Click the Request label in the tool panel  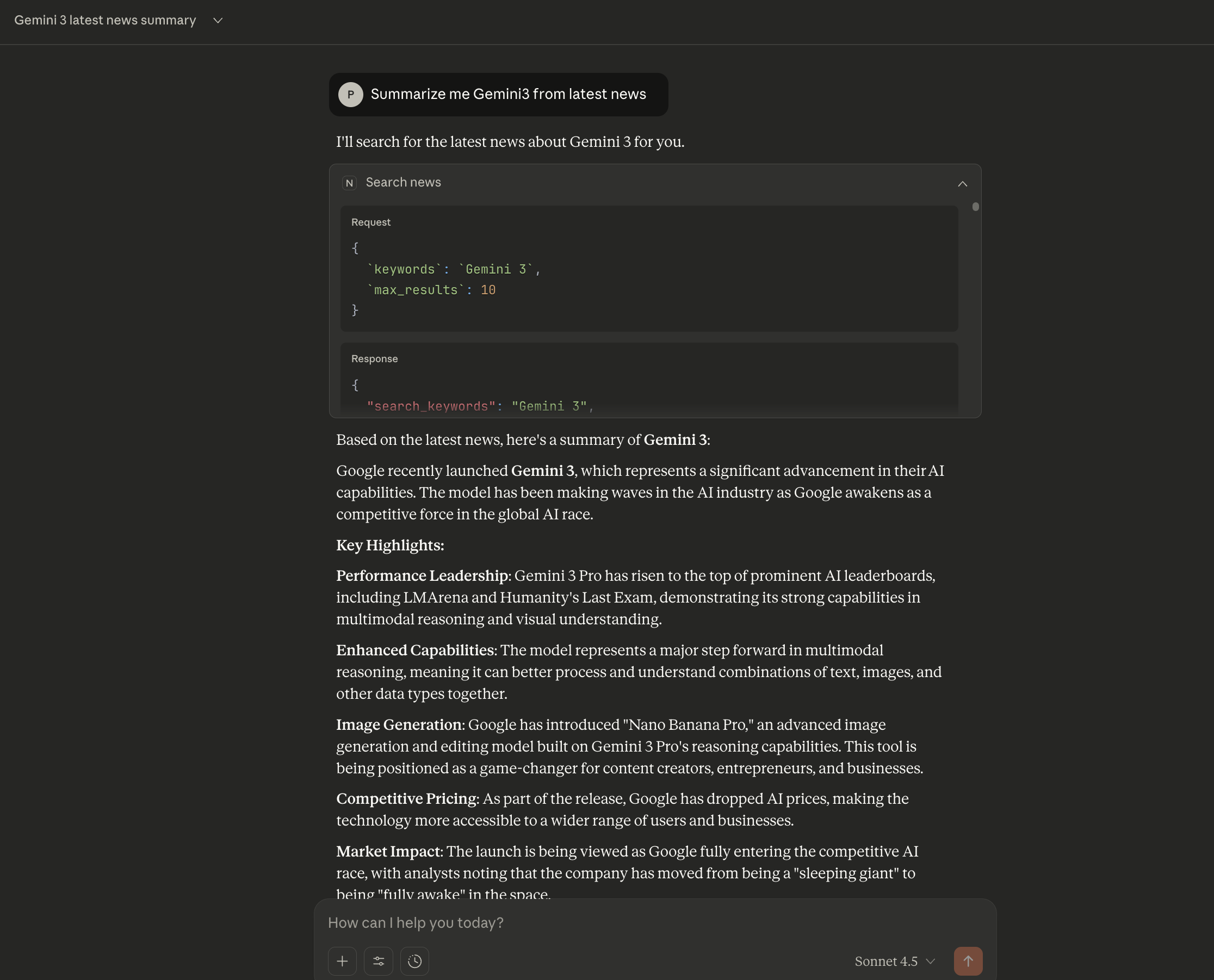point(370,222)
